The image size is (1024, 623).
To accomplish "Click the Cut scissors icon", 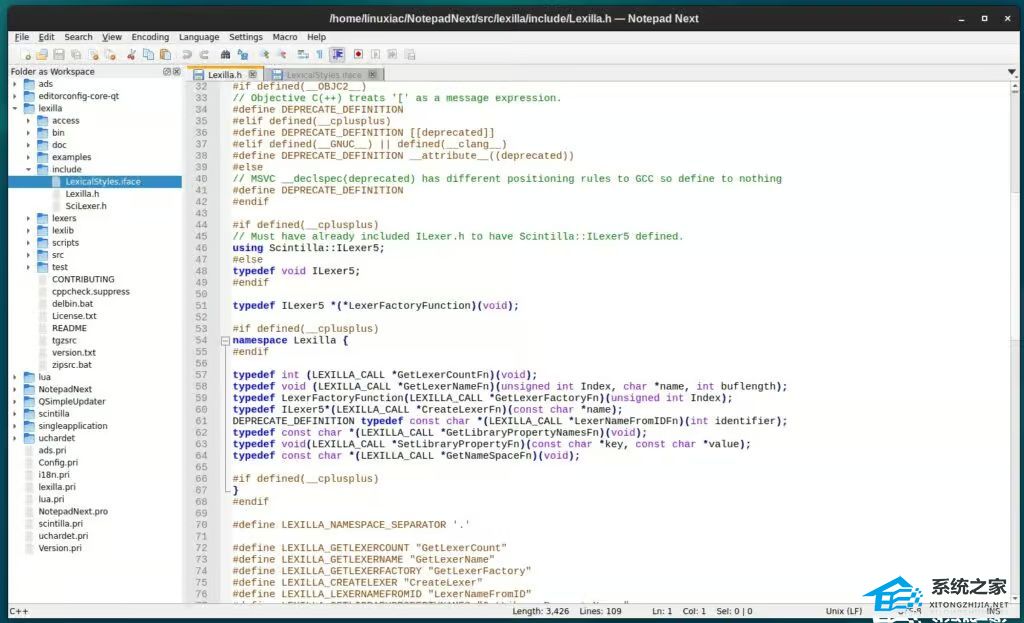I will pyautogui.click(x=132, y=54).
